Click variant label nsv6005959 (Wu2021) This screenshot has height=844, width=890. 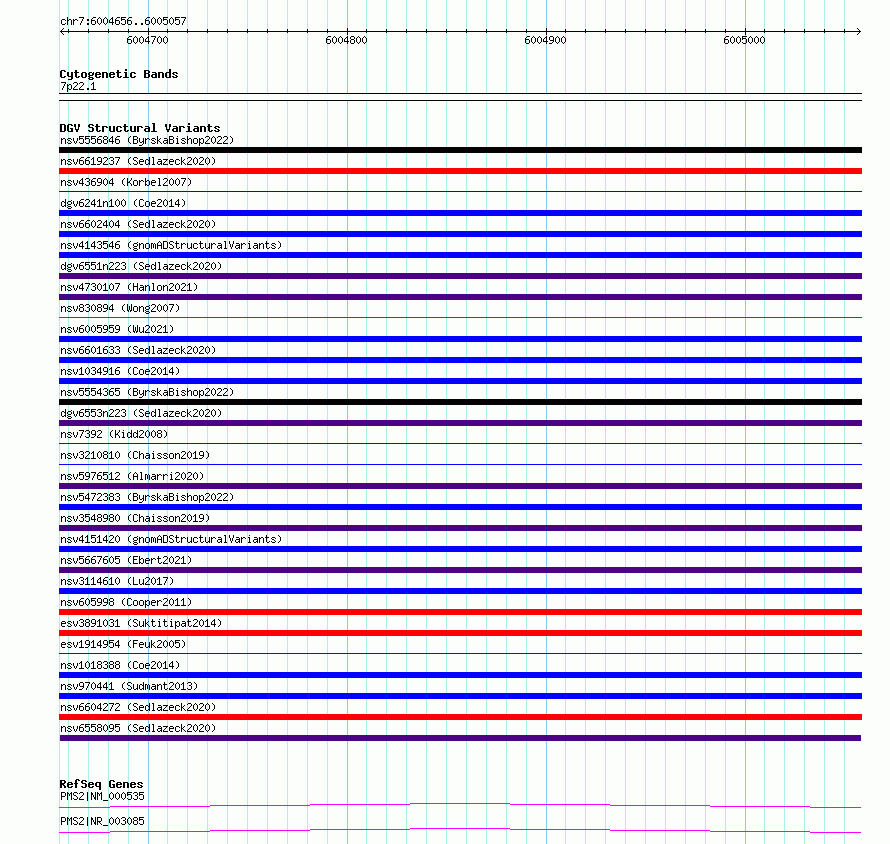[x=117, y=329]
